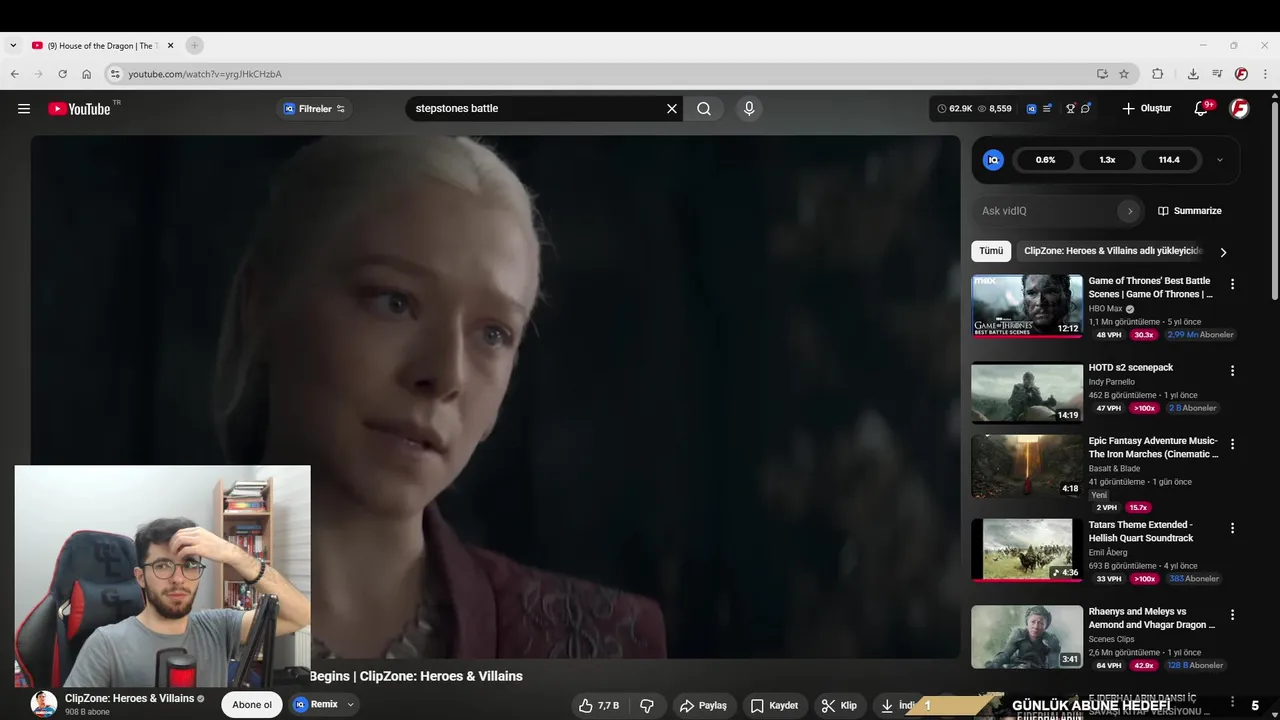Open options menu for HOTD s2 scenepack
Viewport: 1280px width, 720px height.
coord(1232,371)
